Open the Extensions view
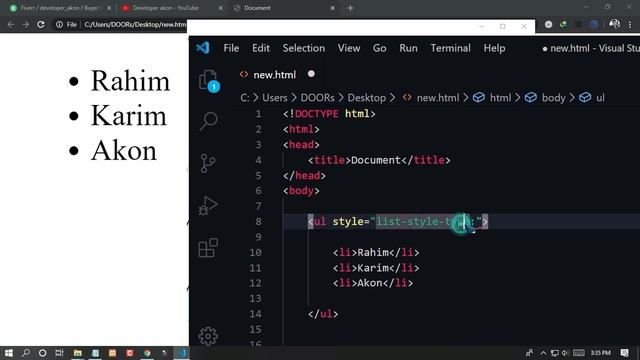This screenshot has width=640, height=360. [208, 248]
